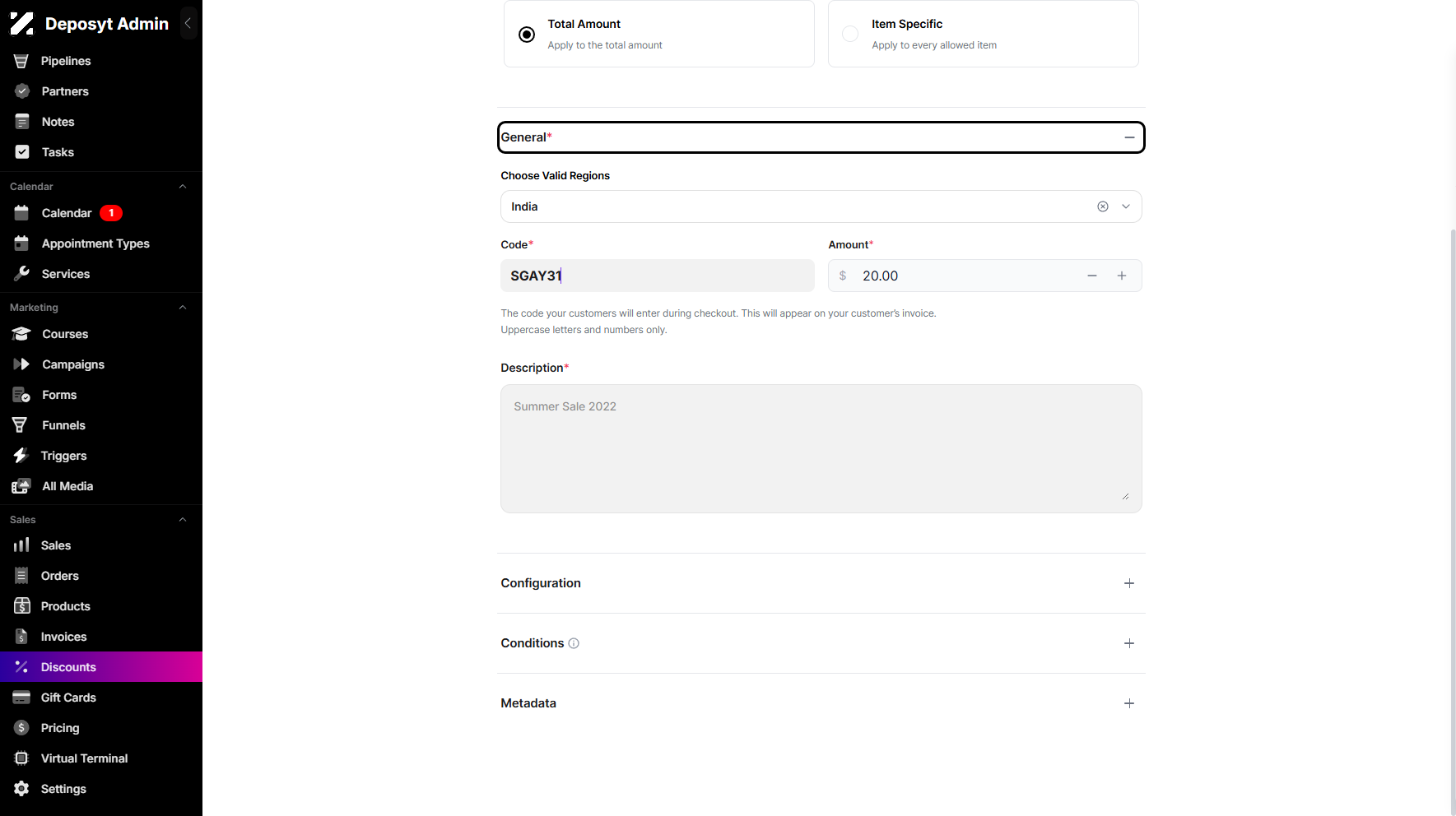The image size is (1456, 816).
Task: Click the Orders list icon
Action: tap(21, 576)
